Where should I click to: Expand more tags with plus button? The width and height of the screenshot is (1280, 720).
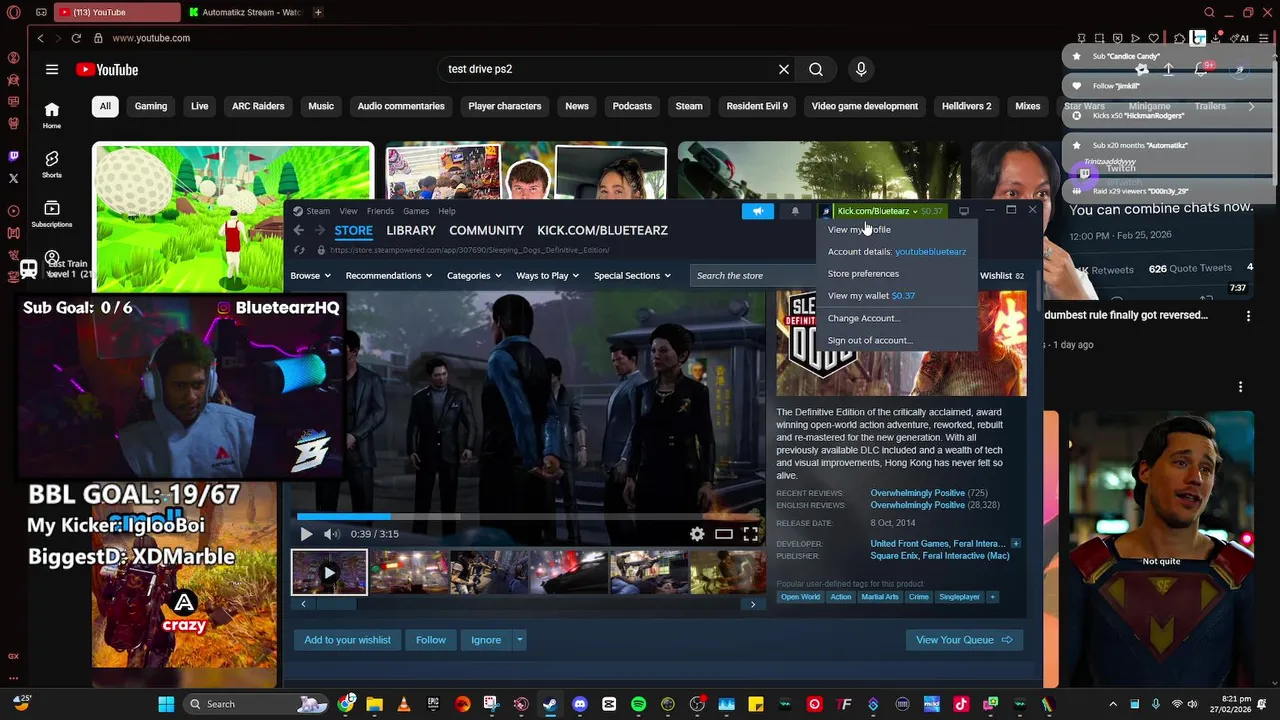(x=992, y=597)
